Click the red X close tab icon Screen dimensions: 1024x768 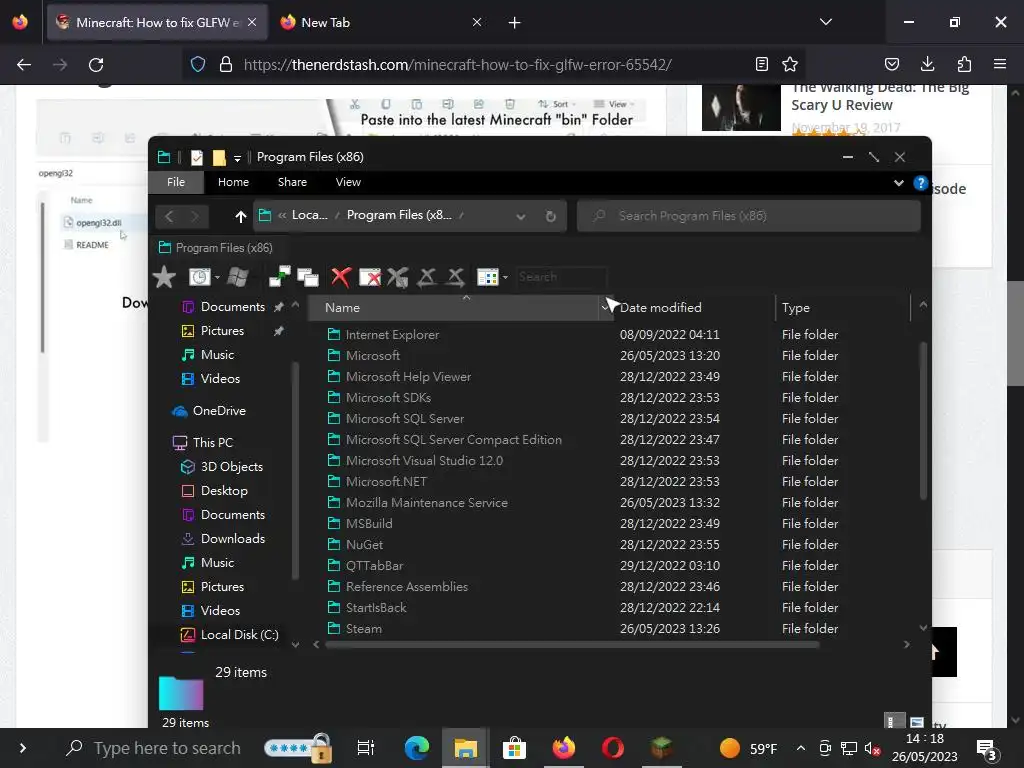(341, 277)
